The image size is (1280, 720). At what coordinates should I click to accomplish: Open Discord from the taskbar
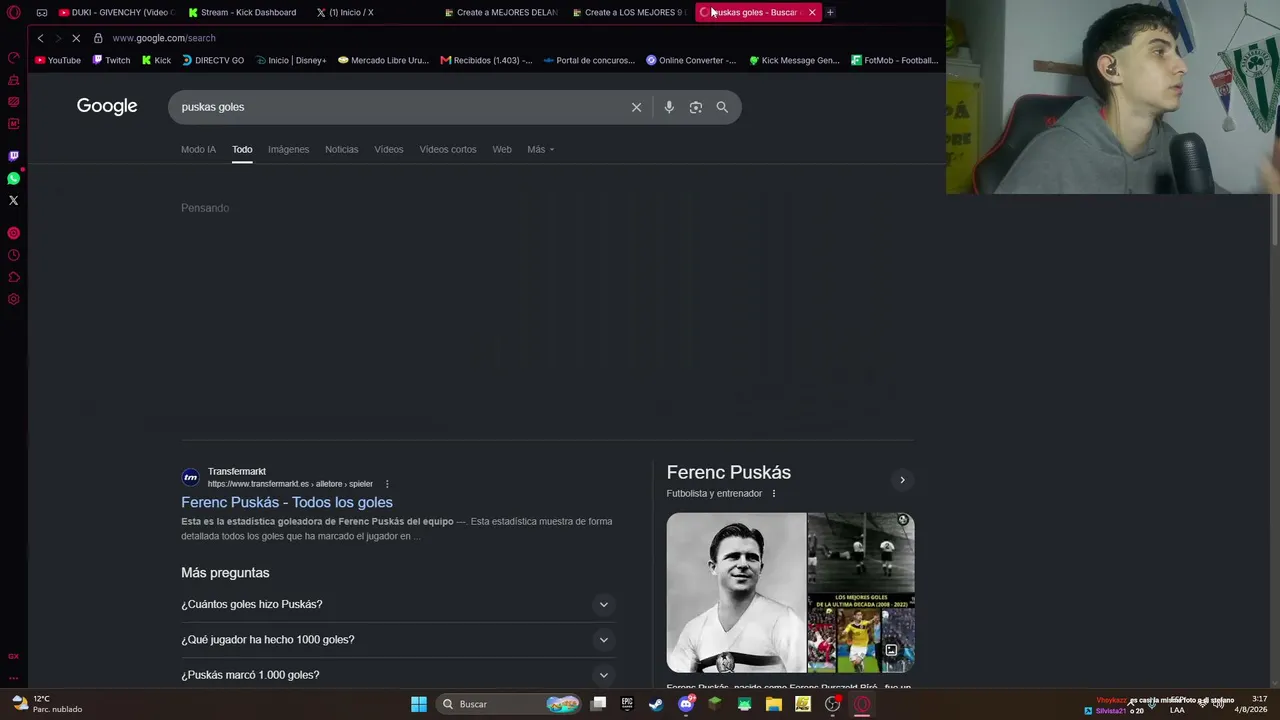pyautogui.click(x=686, y=704)
